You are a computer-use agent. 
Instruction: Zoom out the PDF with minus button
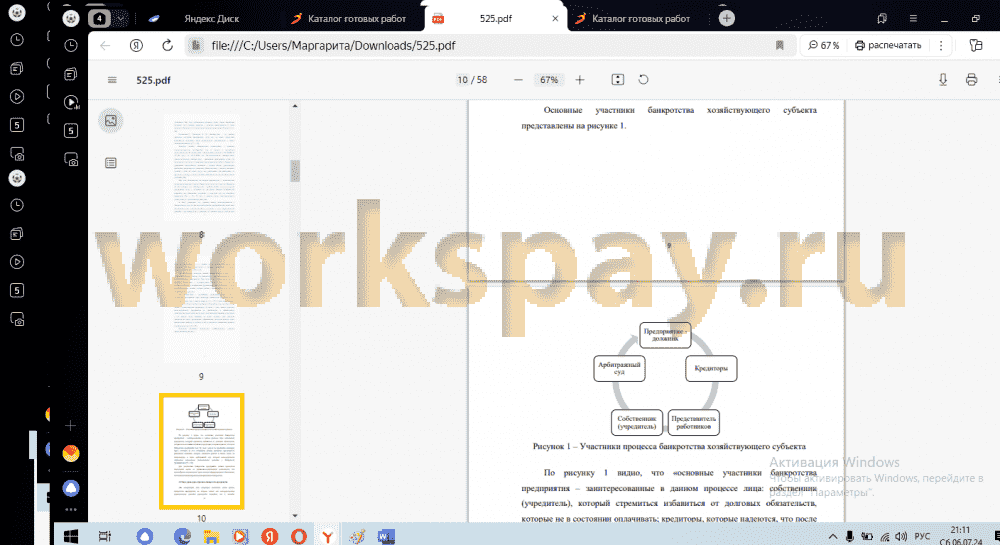518,80
